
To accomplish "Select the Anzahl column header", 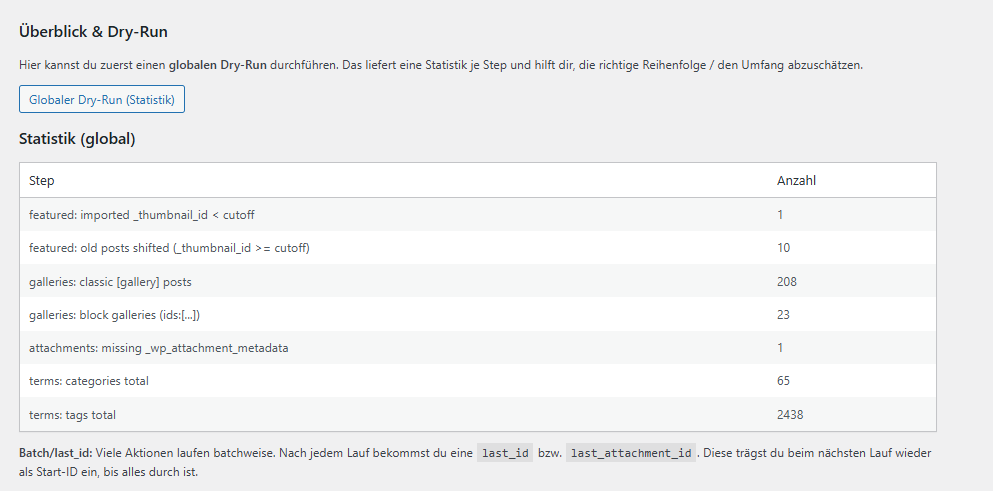I will (x=796, y=181).
